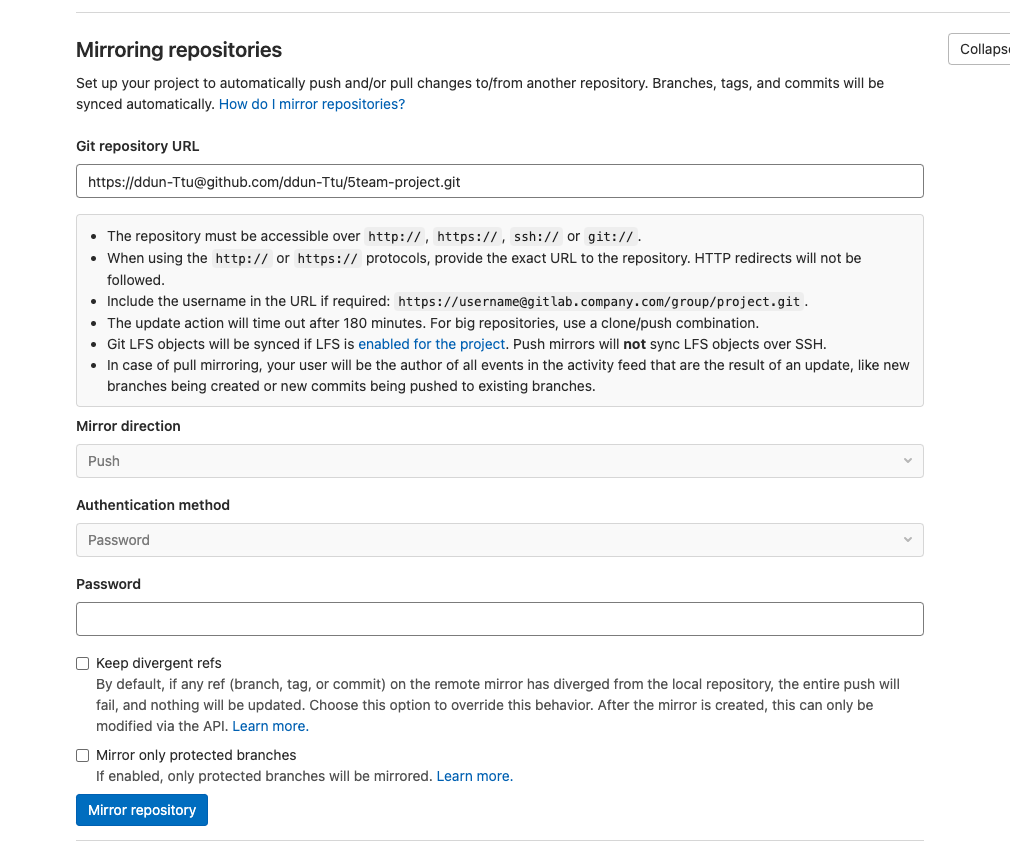Open the Mirror direction dropdown showing Push
Screen dimensions: 1010x841
(499, 461)
